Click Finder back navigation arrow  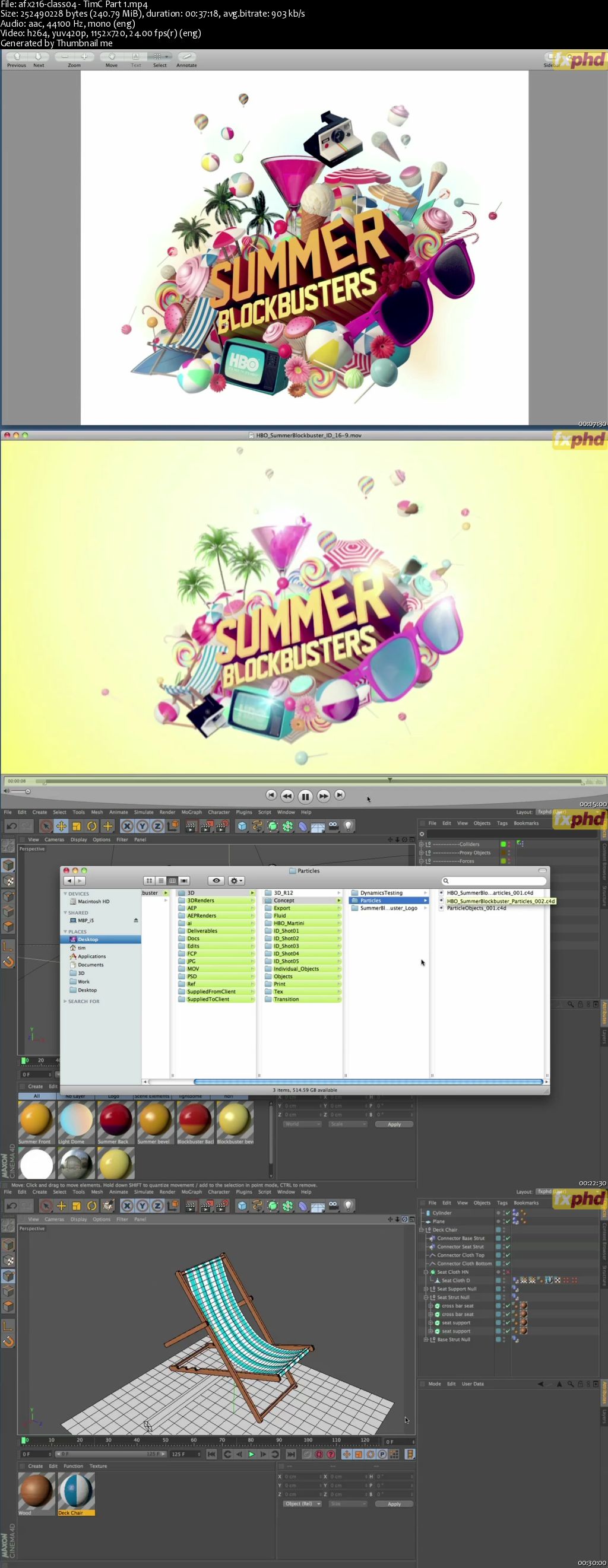tap(69, 881)
